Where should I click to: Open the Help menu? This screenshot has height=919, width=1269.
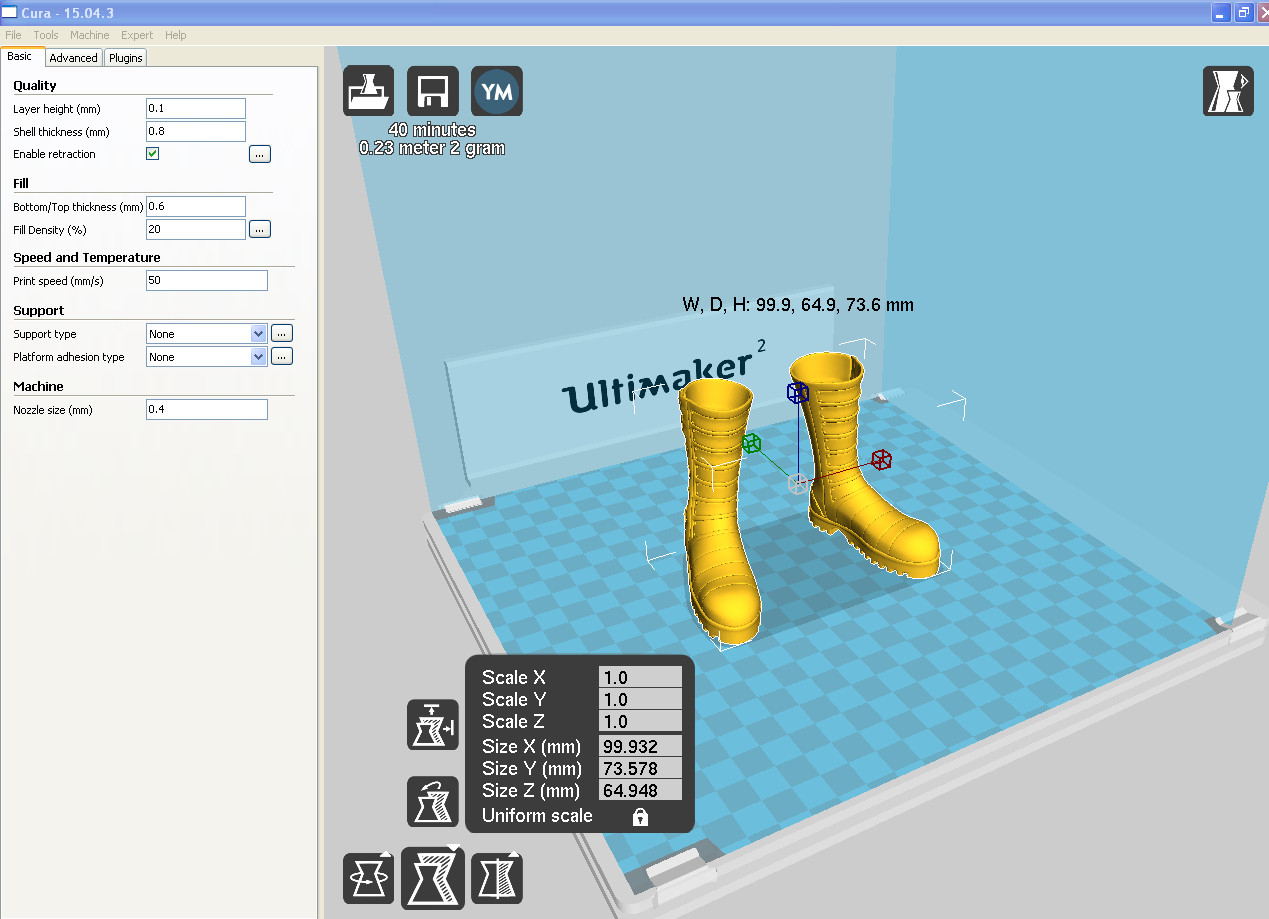click(x=175, y=35)
